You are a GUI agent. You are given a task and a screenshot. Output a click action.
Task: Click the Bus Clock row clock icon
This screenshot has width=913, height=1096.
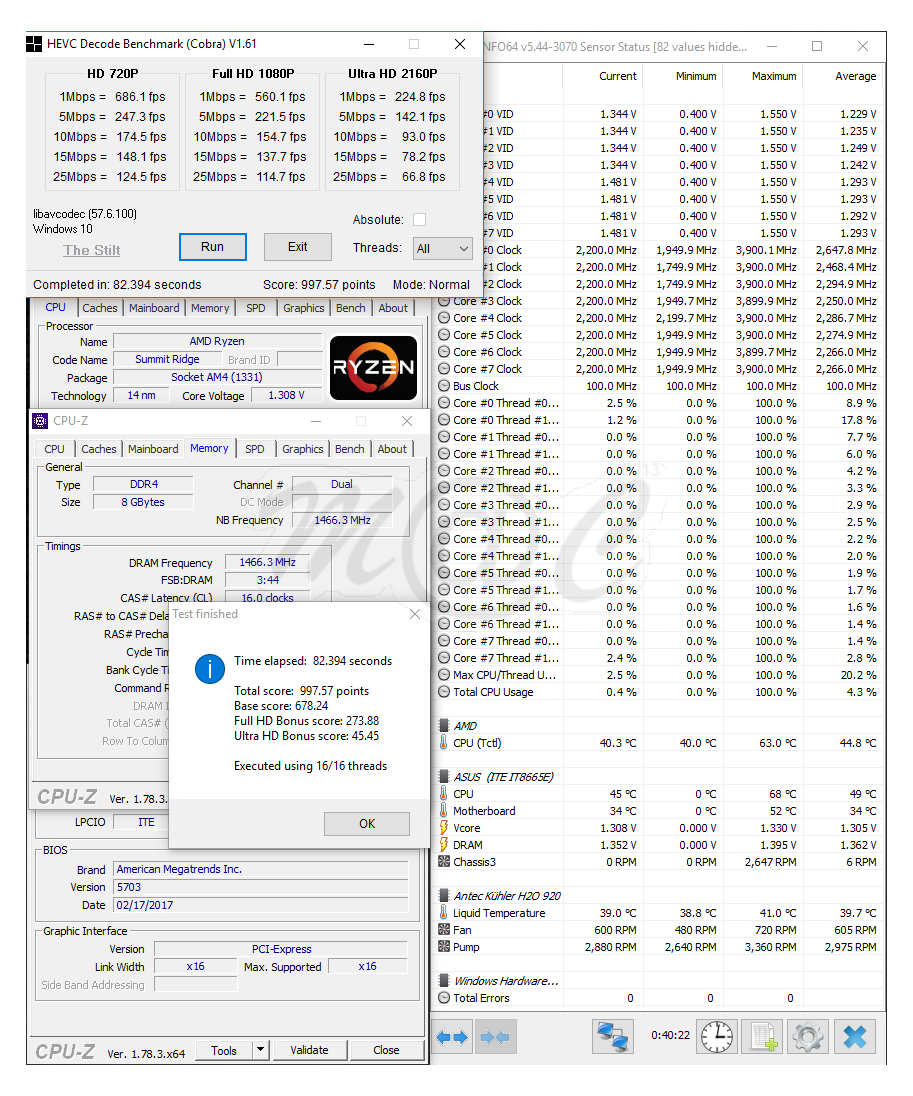tap(444, 386)
